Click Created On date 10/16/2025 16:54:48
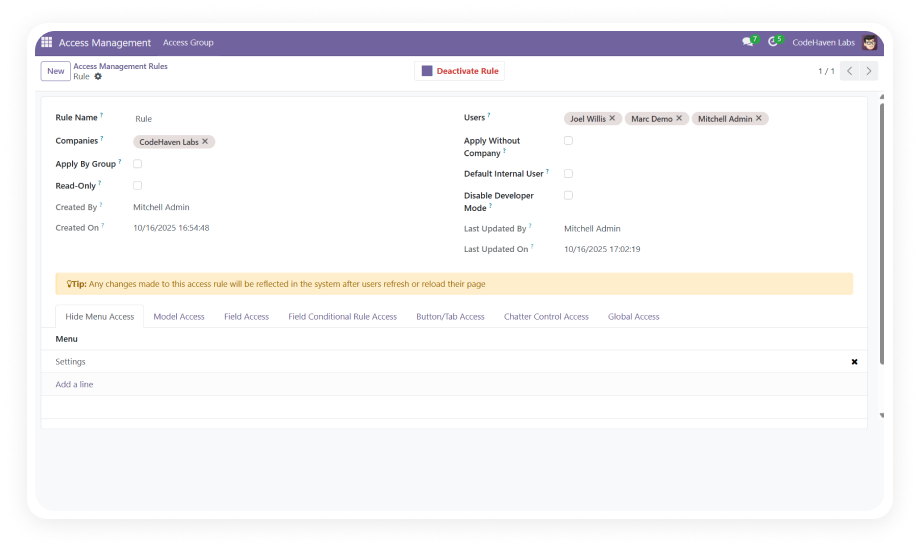This screenshot has height=550, width=920. (171, 228)
